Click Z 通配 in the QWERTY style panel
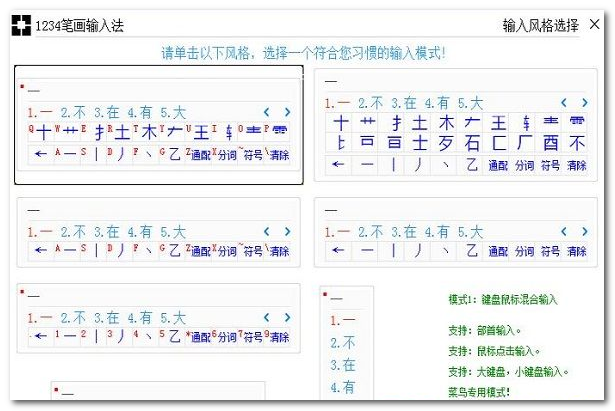615x411 pixels. point(198,154)
